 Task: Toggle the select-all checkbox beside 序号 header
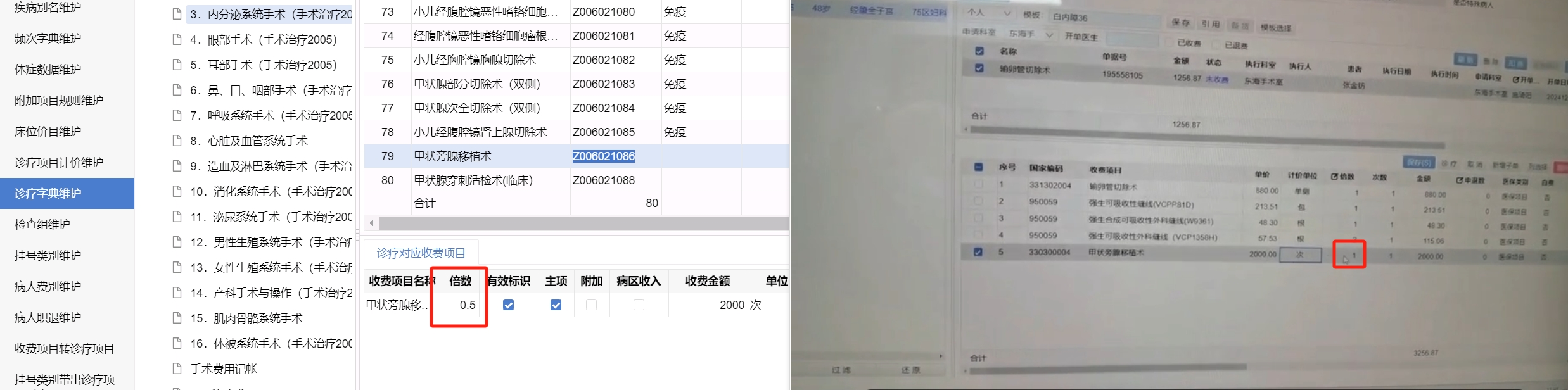978,167
